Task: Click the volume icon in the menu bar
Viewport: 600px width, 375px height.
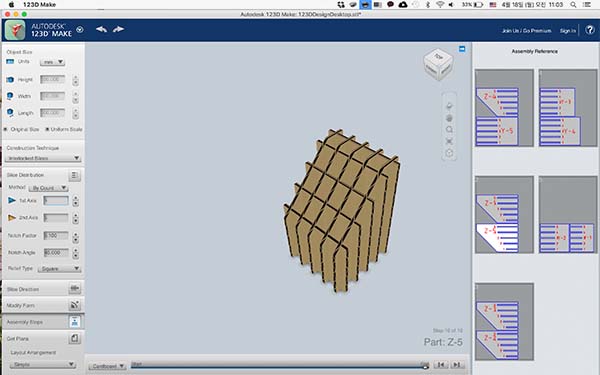Action: pyautogui.click(x=452, y=5)
